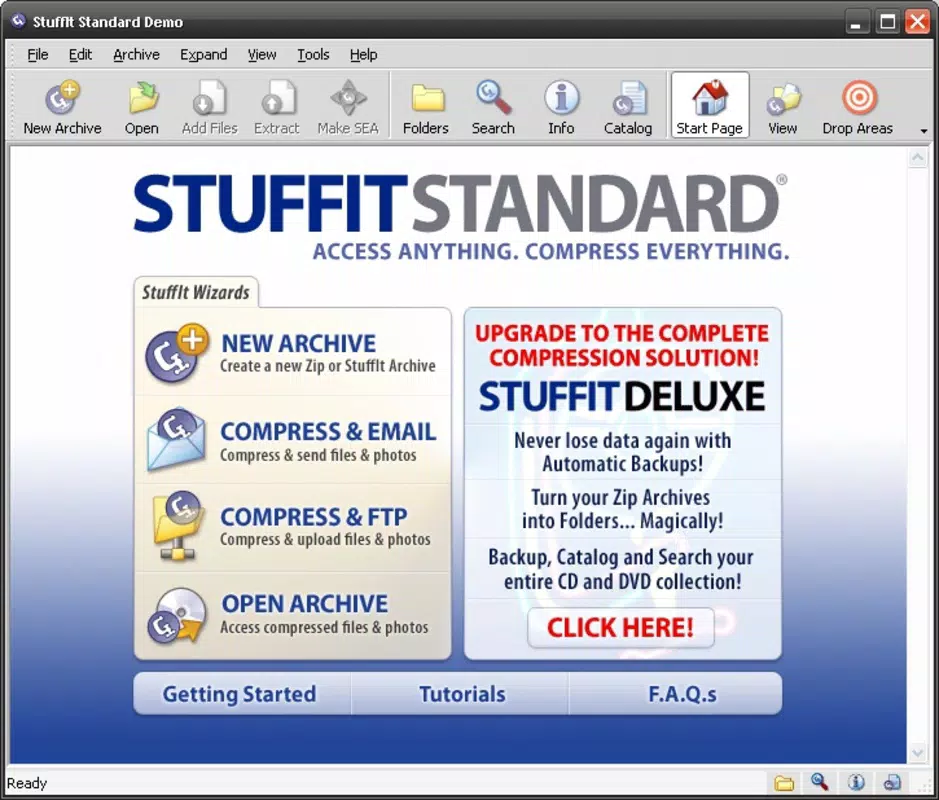Click the folder icon in status bar
The width and height of the screenshot is (939, 800).
pyautogui.click(x=783, y=782)
